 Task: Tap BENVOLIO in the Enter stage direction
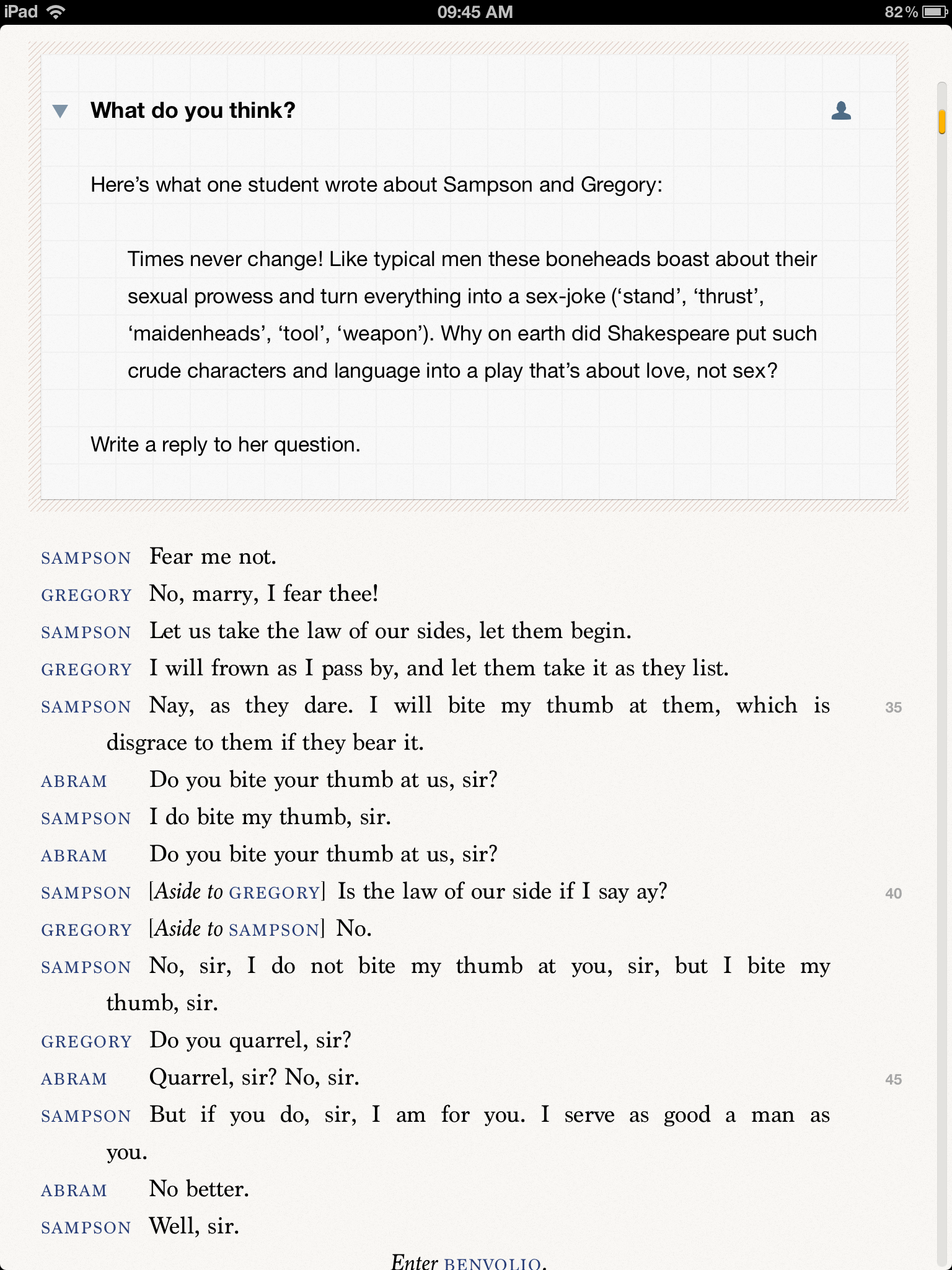[493, 1263]
